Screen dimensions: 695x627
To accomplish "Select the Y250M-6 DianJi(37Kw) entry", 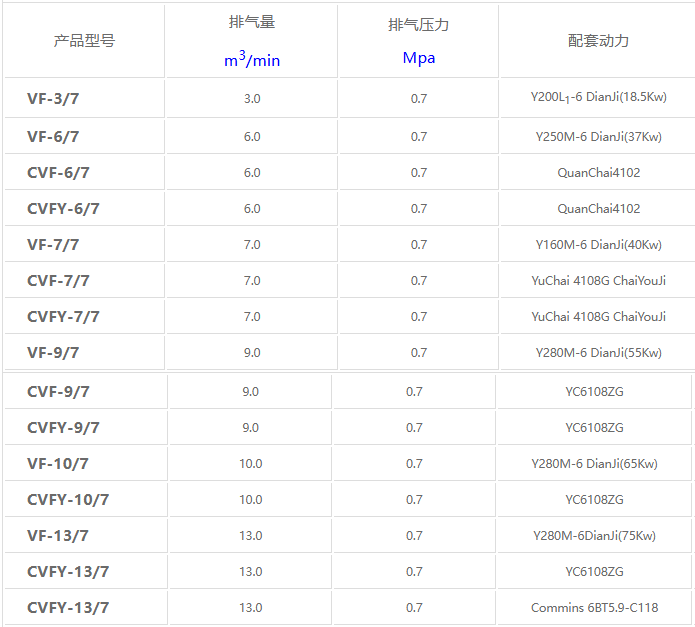I will coord(598,136).
